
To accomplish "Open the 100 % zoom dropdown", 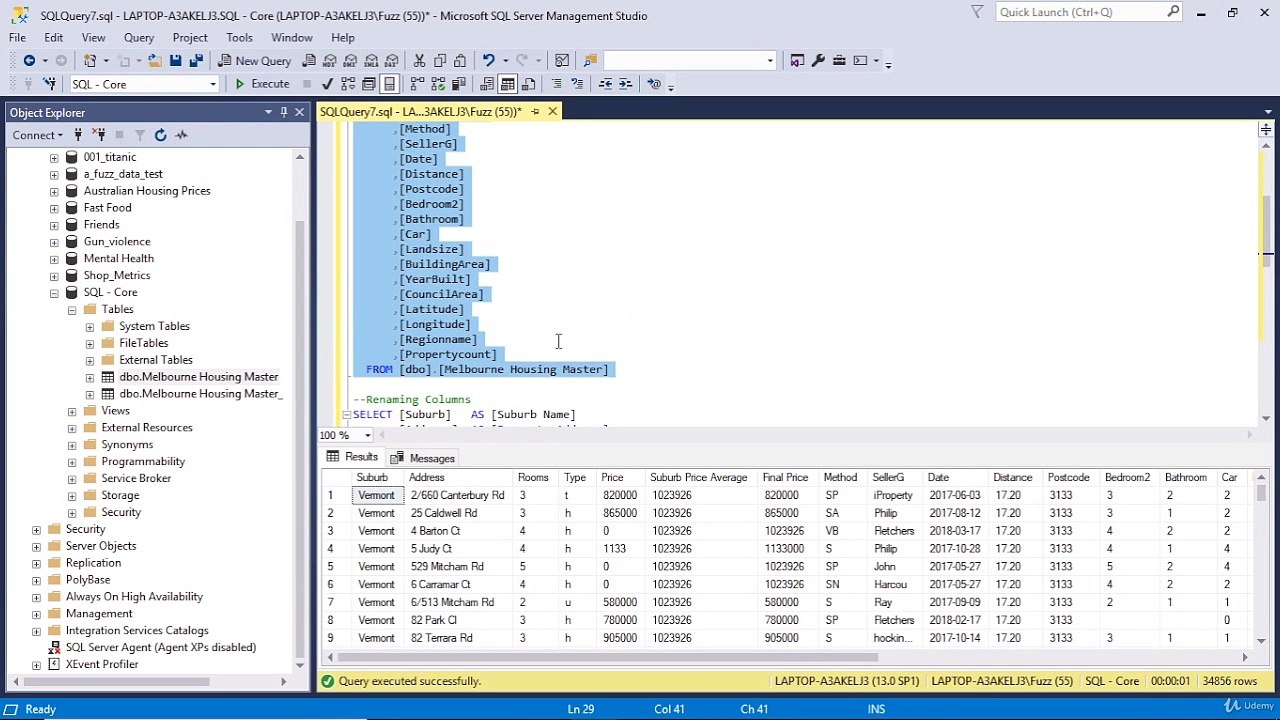I will 367,435.
